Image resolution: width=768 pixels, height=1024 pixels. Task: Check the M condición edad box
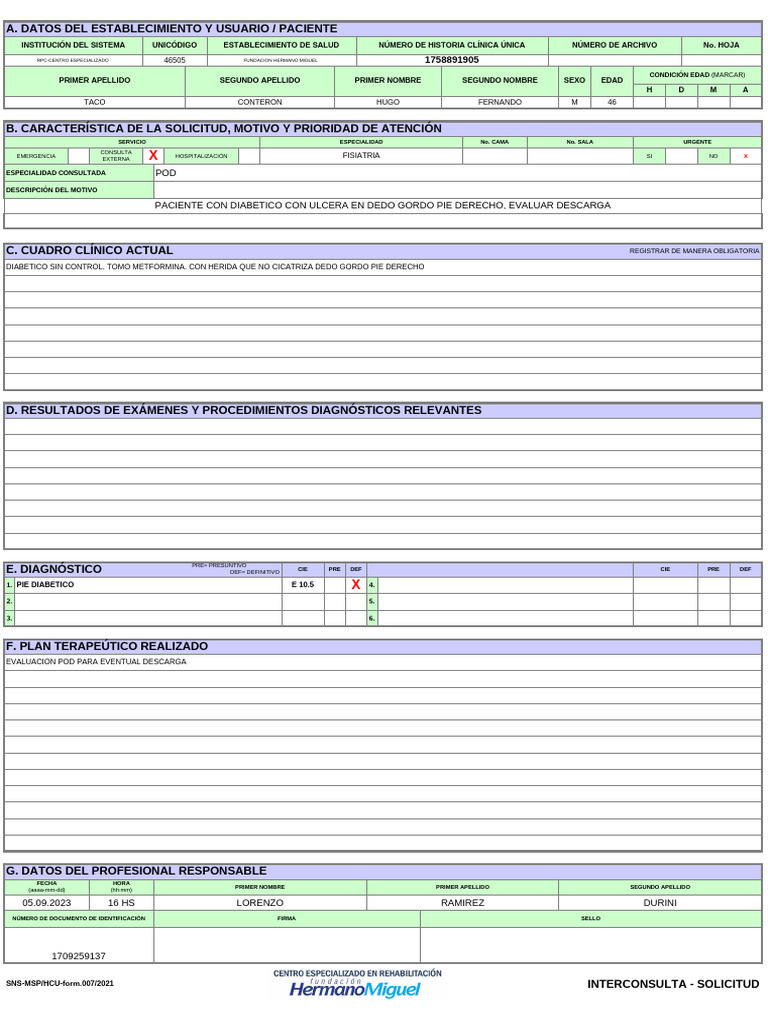(713, 103)
